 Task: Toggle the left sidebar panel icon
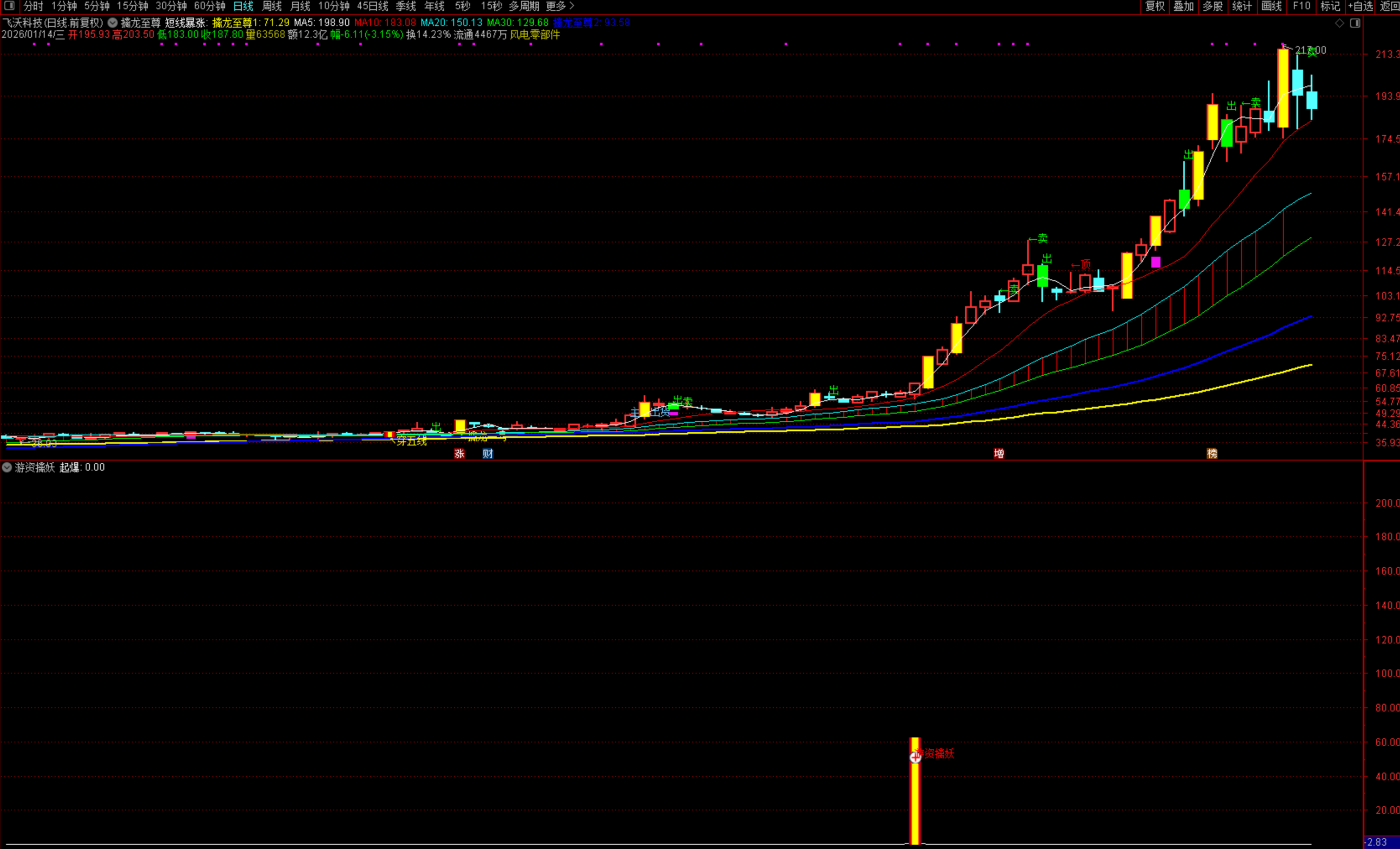click(x=9, y=5)
